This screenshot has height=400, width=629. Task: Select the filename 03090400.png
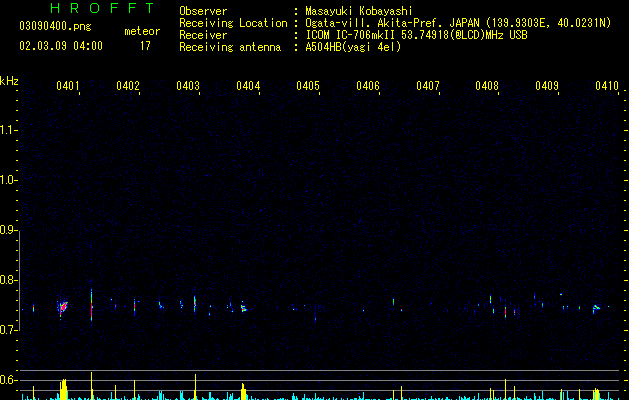(55, 26)
